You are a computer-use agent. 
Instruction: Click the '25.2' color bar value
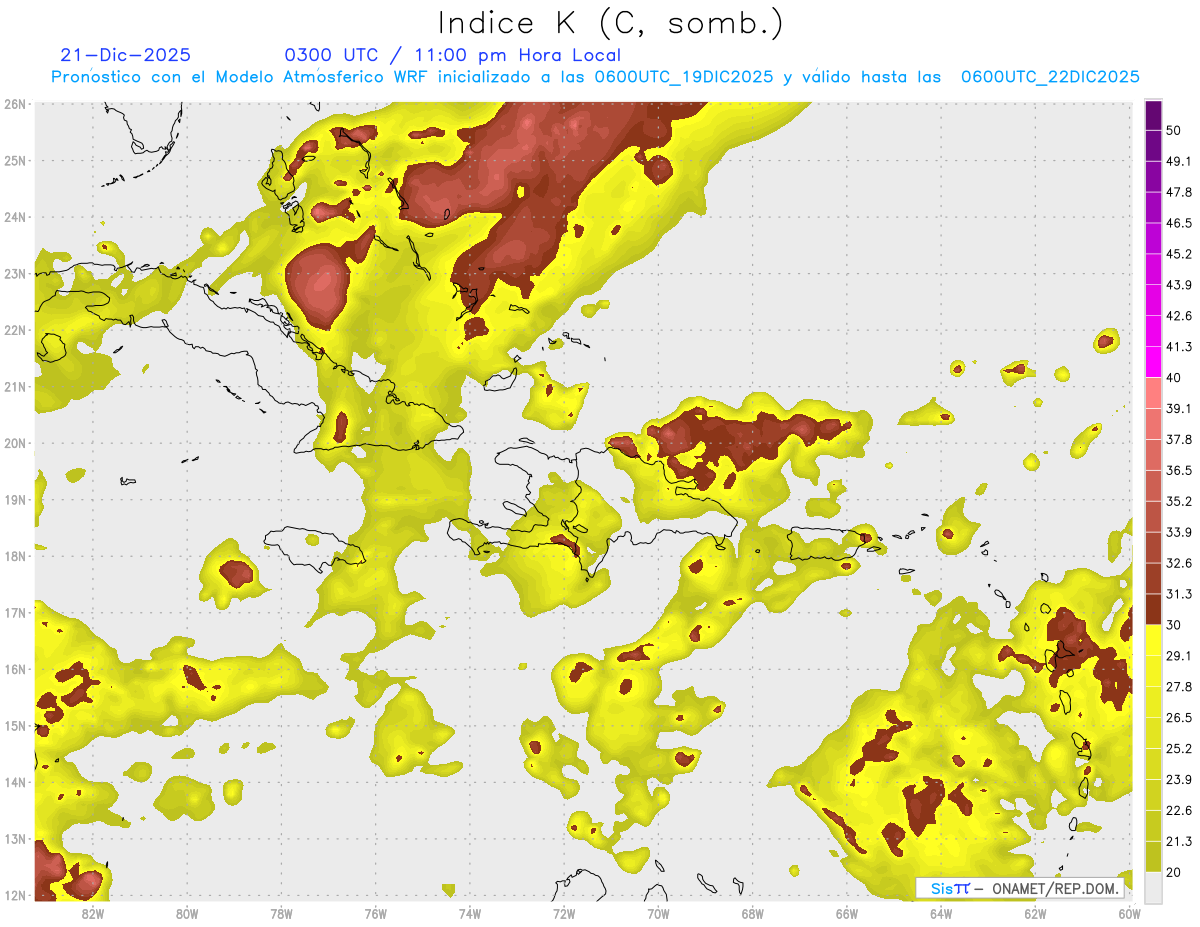click(1179, 748)
